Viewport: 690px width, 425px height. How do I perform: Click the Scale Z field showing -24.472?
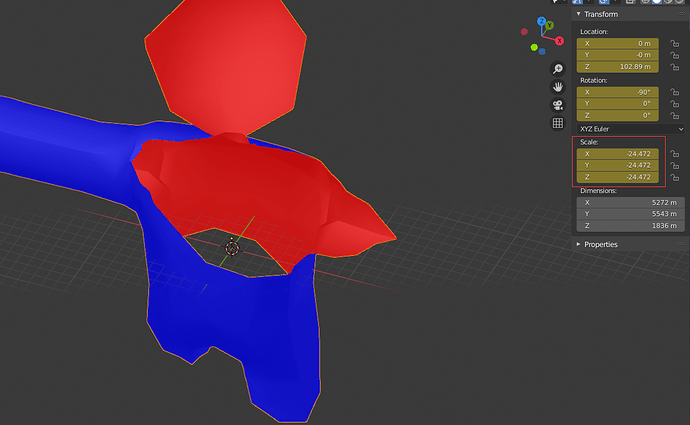tap(617, 177)
